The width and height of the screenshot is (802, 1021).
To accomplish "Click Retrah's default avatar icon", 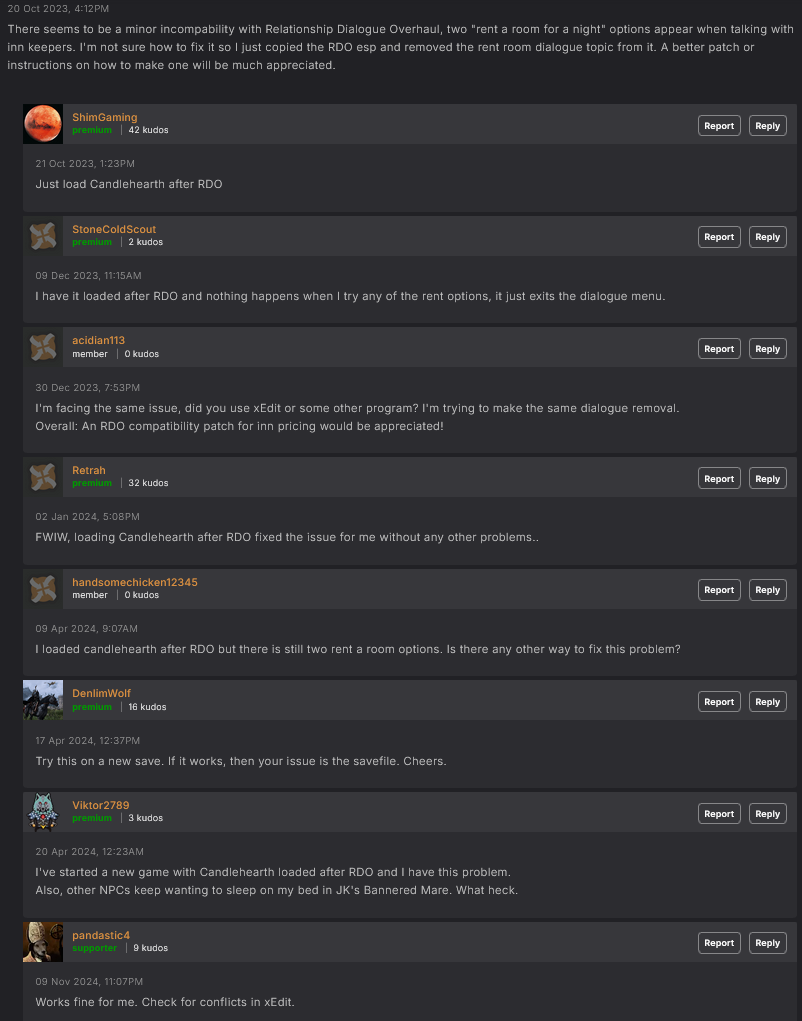I will click(43, 477).
